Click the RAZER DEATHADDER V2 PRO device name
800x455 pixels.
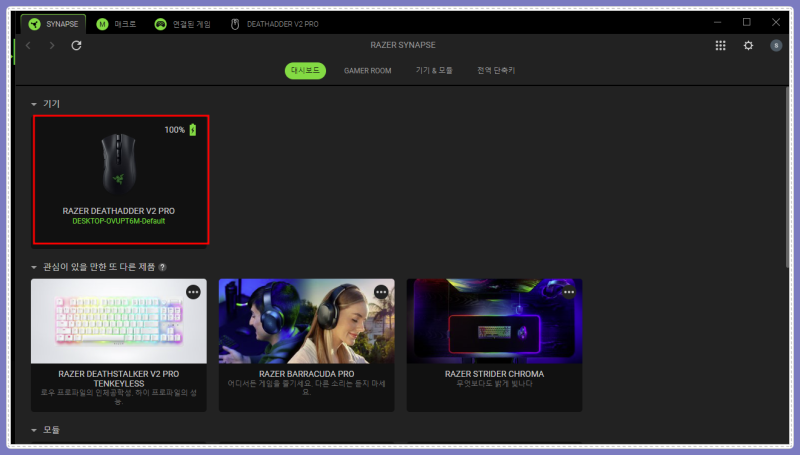click(x=119, y=211)
